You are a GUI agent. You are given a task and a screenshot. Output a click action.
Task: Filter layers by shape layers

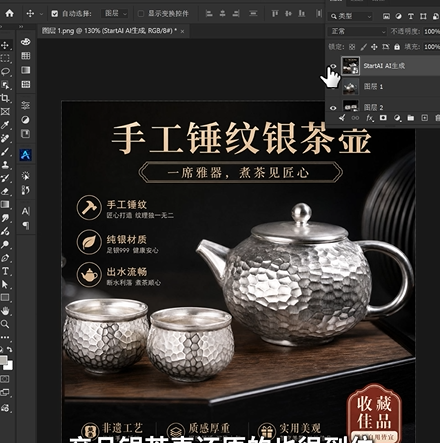point(423,16)
